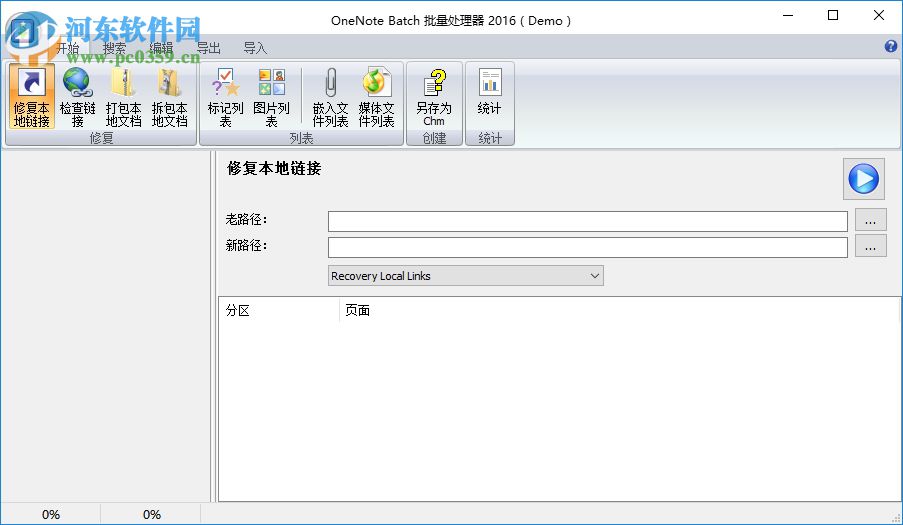Select the 修复本地链接 repair local links tool
This screenshot has height=525, width=903.
(32, 96)
